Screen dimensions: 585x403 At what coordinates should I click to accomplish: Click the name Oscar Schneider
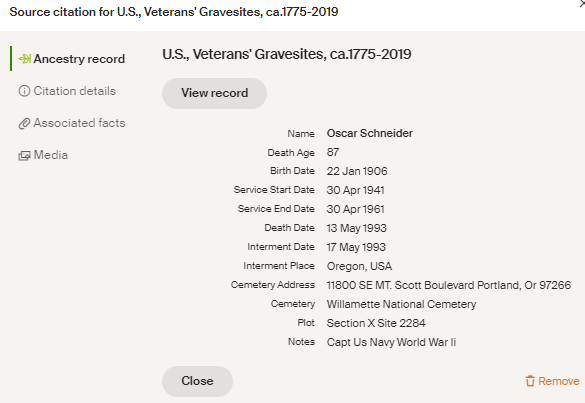[x=370, y=133]
